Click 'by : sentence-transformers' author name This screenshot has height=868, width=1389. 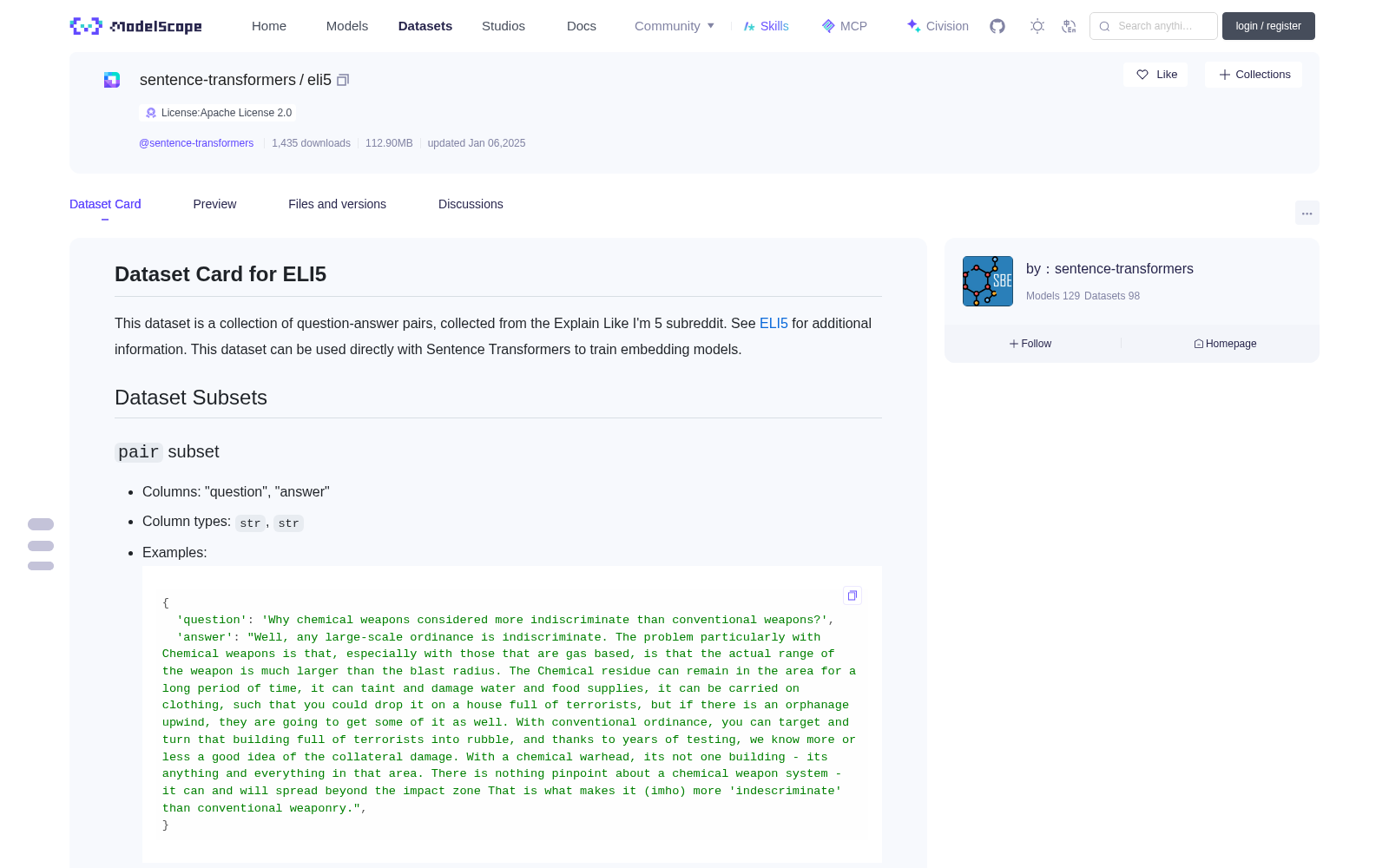pos(1109,269)
